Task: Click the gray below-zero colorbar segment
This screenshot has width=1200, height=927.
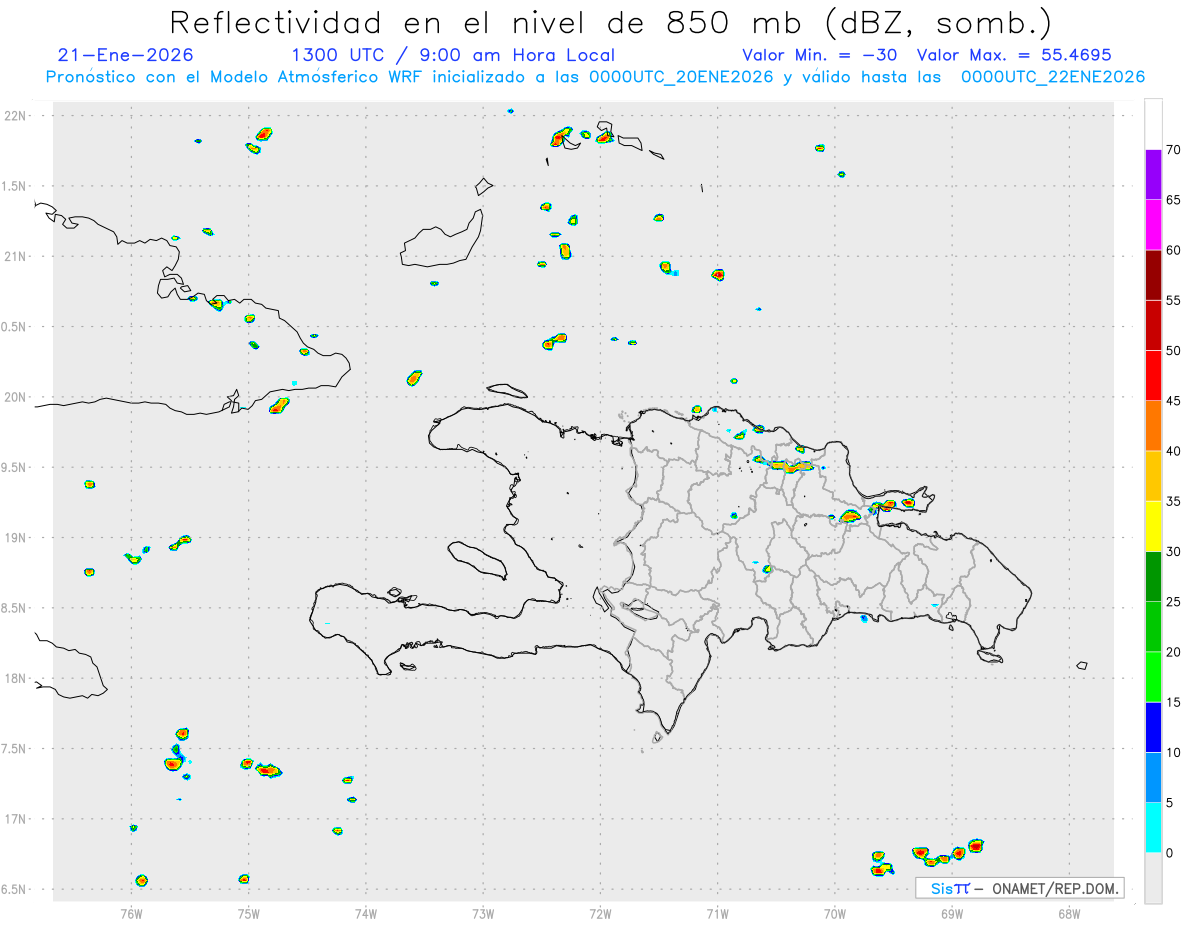Action: [x=1153, y=878]
